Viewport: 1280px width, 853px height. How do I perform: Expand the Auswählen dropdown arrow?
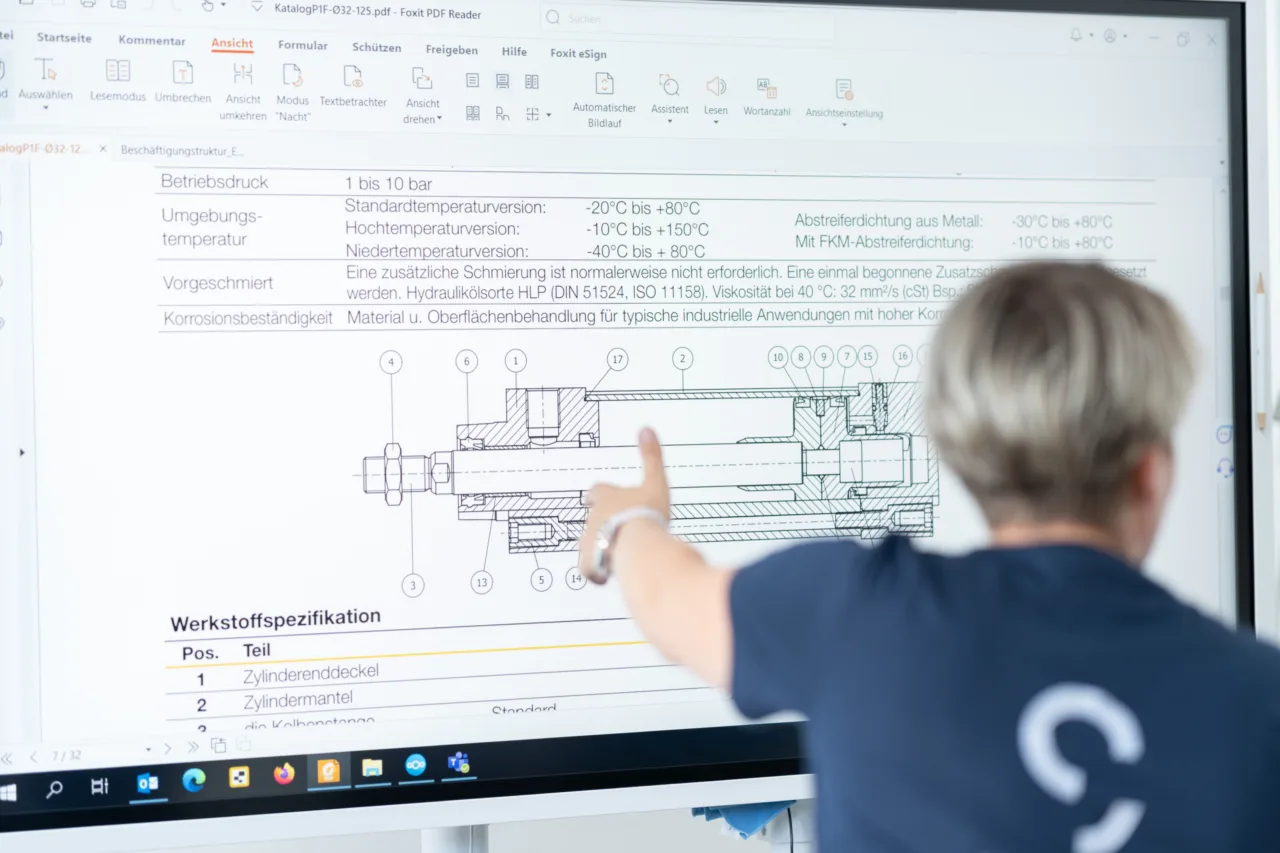45,108
